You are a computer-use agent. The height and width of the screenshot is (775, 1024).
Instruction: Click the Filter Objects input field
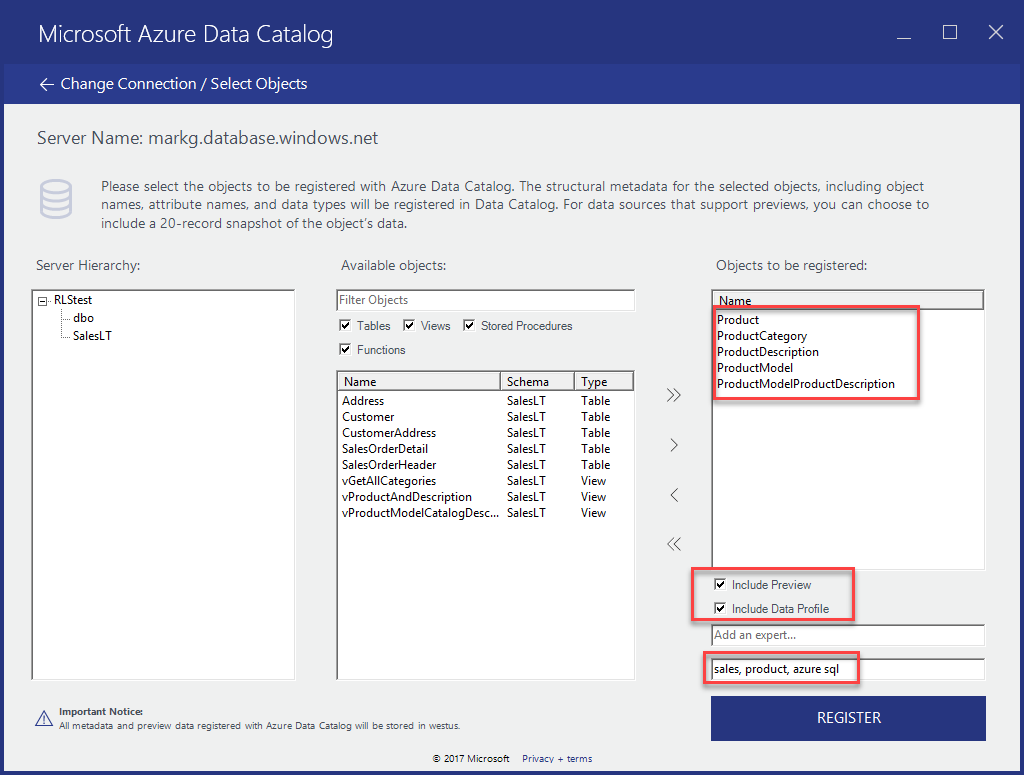[x=485, y=300]
